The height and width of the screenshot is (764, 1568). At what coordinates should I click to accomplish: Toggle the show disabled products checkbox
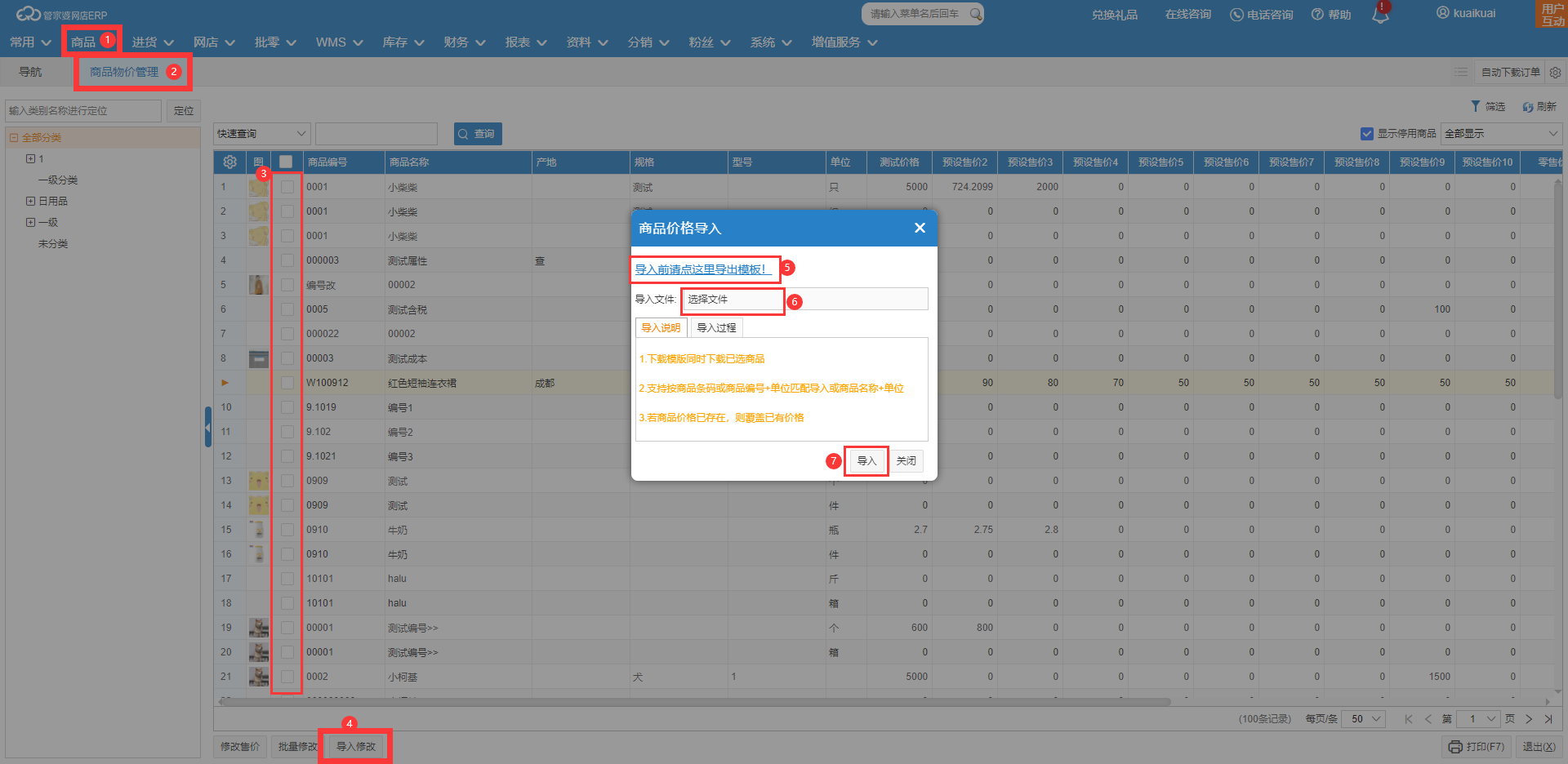[x=1366, y=134]
